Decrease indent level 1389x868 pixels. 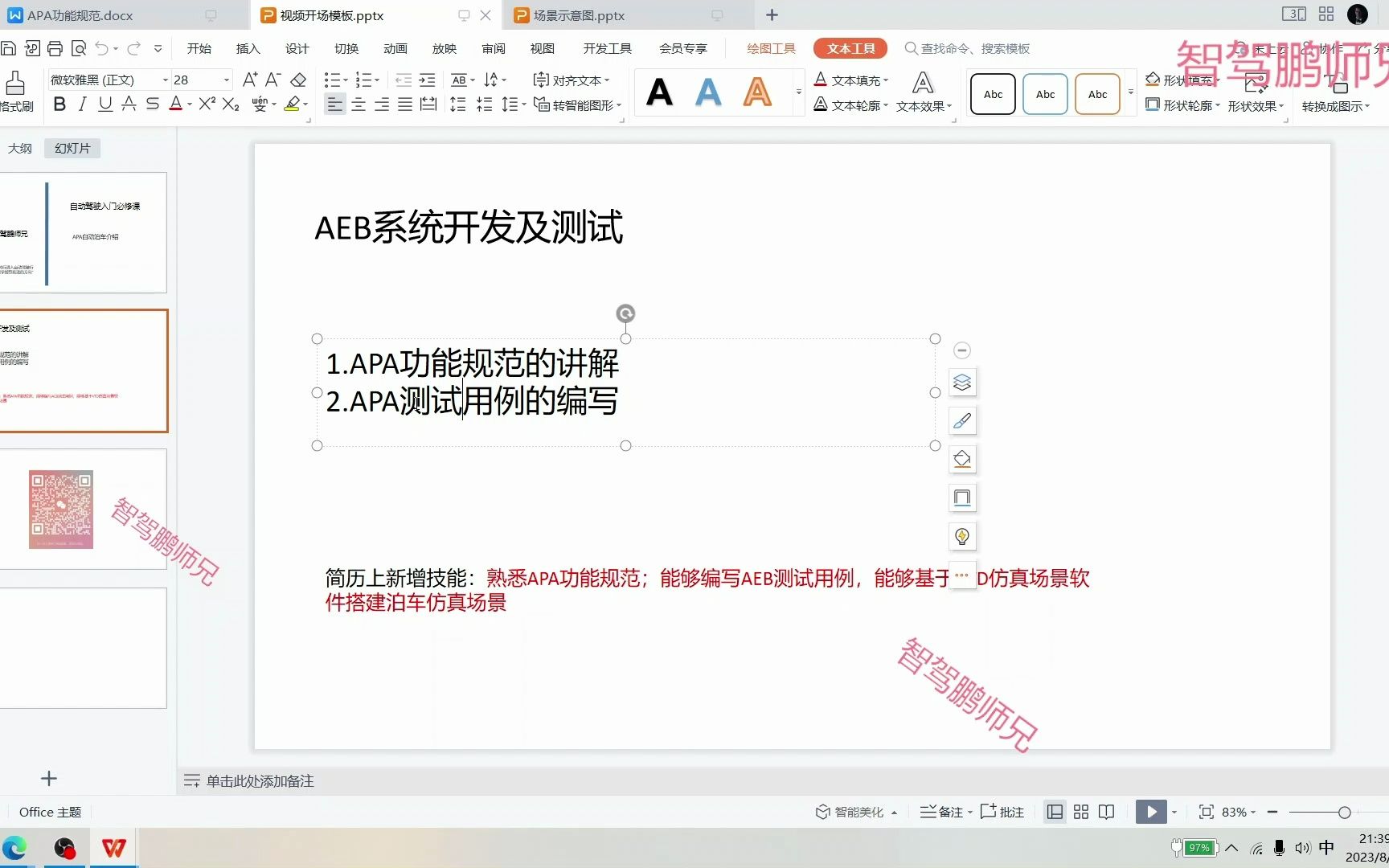[x=404, y=80]
